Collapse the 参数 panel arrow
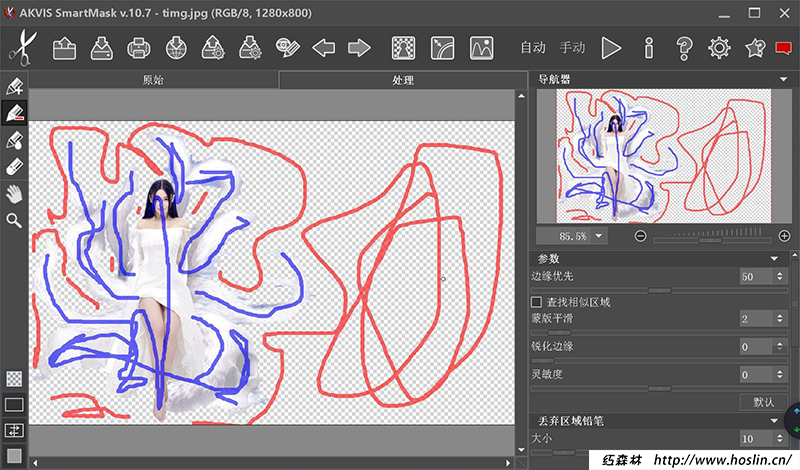The height and width of the screenshot is (470, 800). (x=774, y=259)
